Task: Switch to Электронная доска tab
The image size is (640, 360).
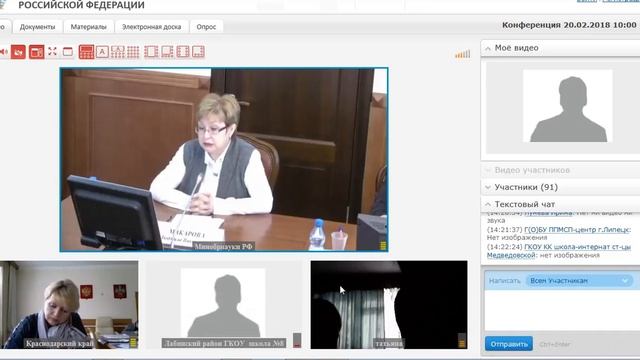Action: point(151,27)
